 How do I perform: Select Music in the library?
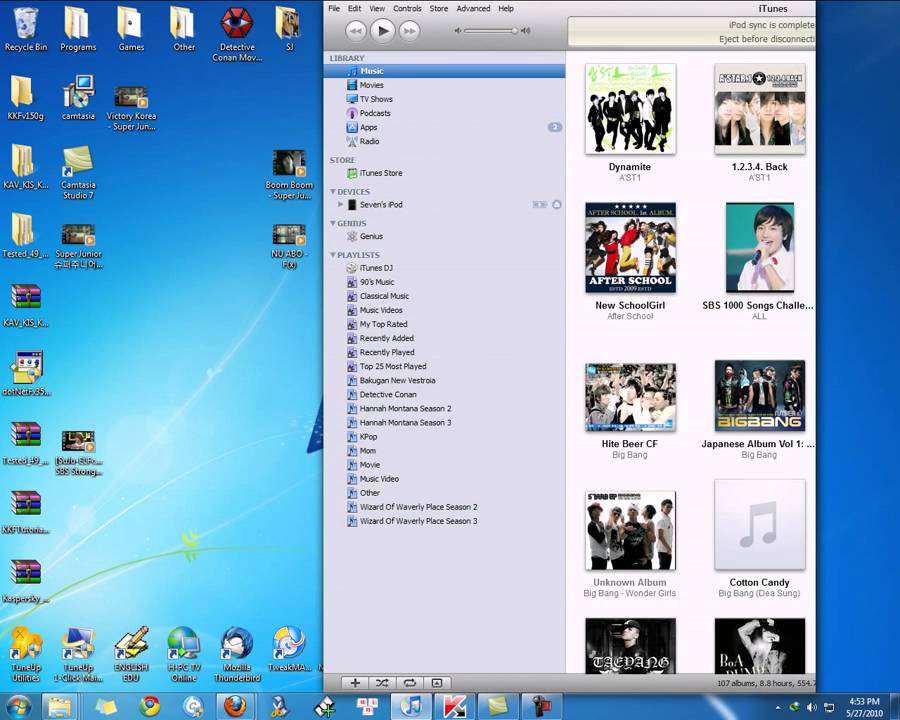click(444, 71)
